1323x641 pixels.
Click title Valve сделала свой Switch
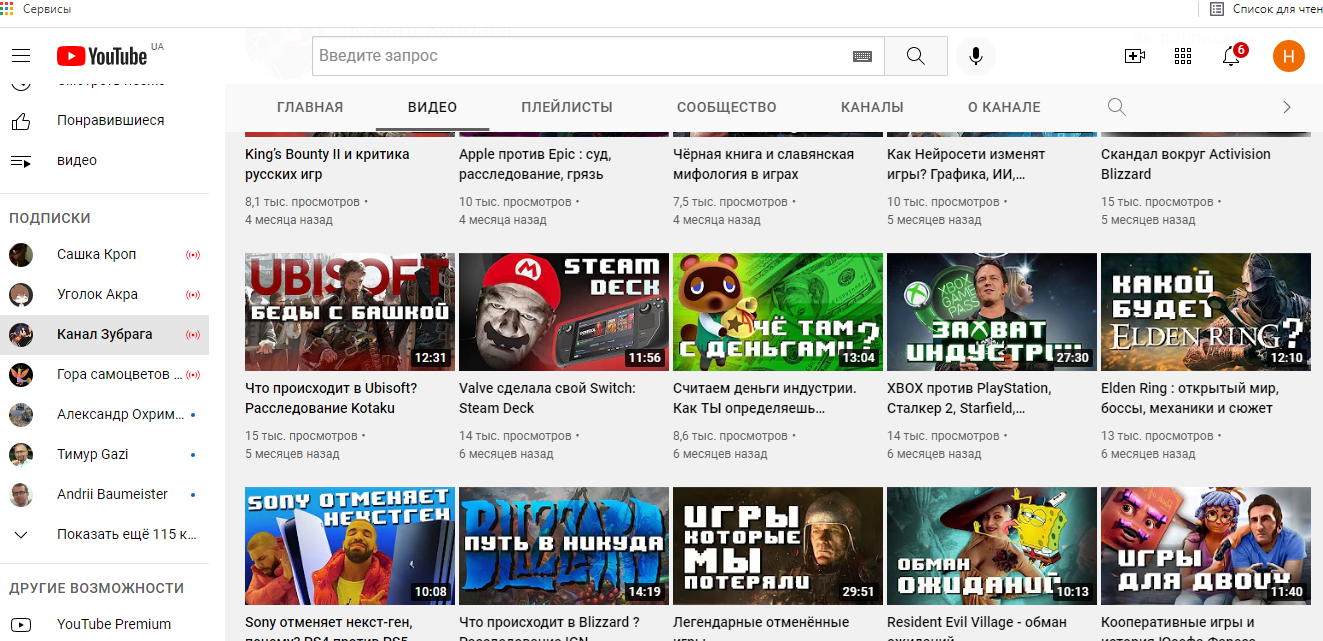coord(547,398)
